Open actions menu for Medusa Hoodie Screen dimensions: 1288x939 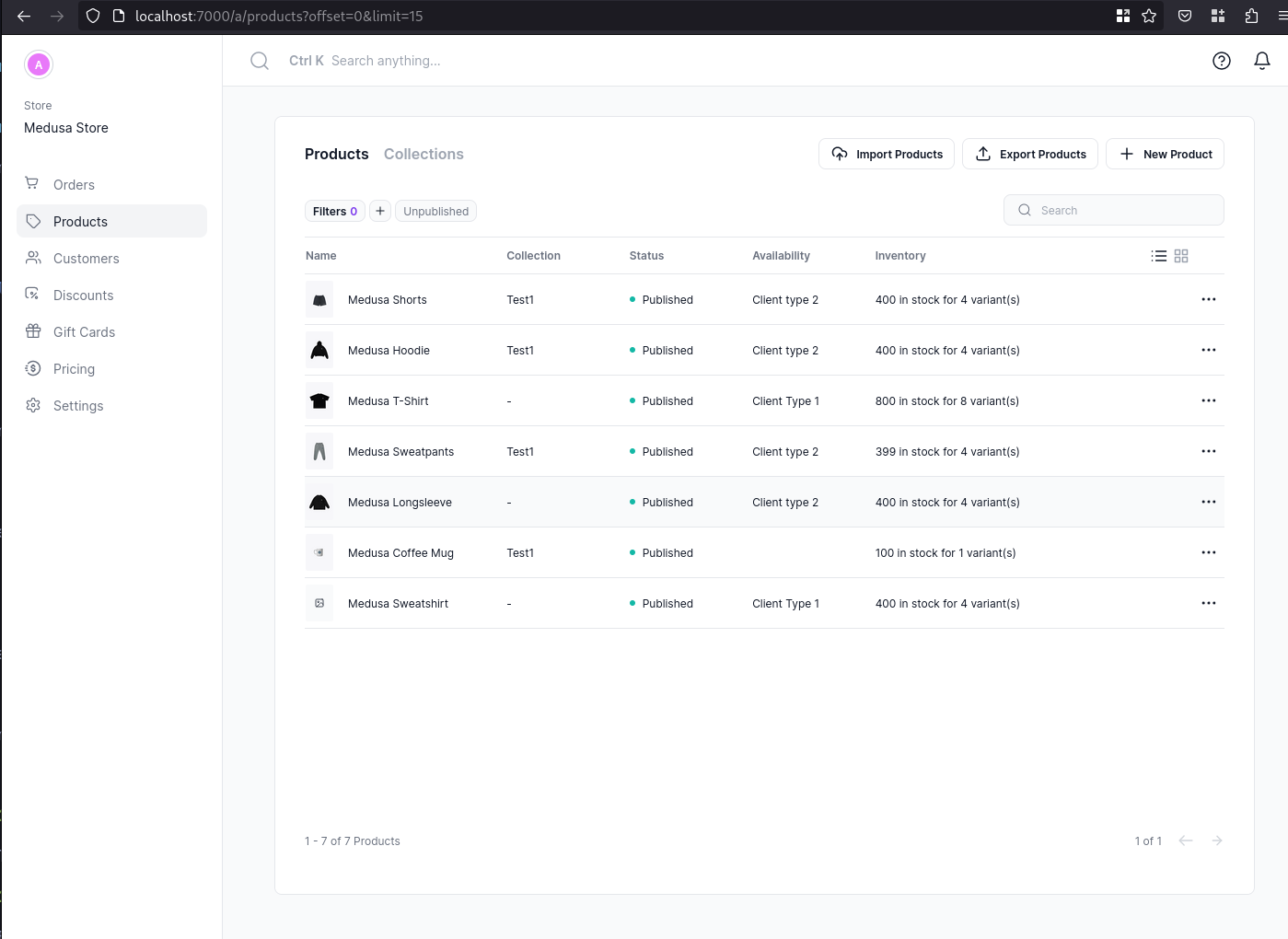1208,350
